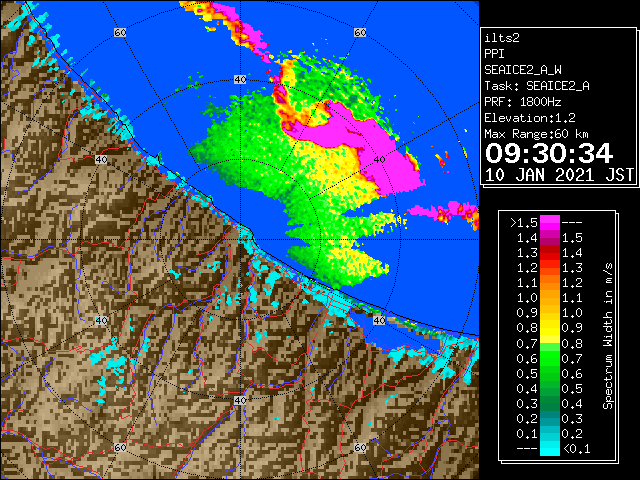The height and width of the screenshot is (480, 640).
Task: Pick the bright magenta swatch atop the legend
Action: tap(550, 222)
